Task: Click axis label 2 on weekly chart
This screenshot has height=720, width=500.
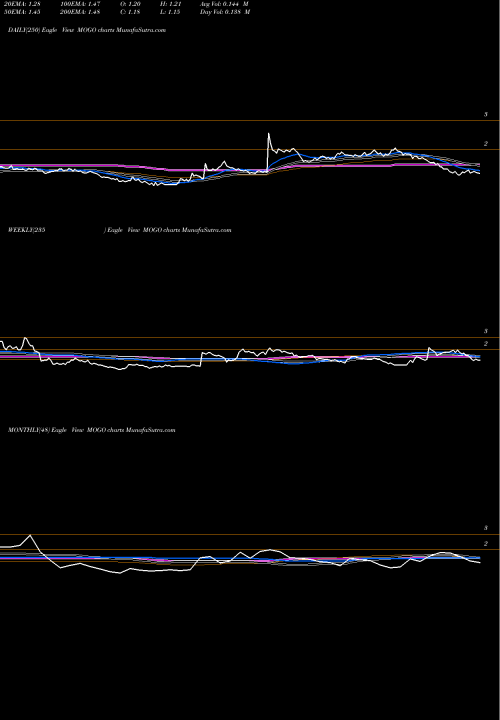Action: tap(485, 343)
